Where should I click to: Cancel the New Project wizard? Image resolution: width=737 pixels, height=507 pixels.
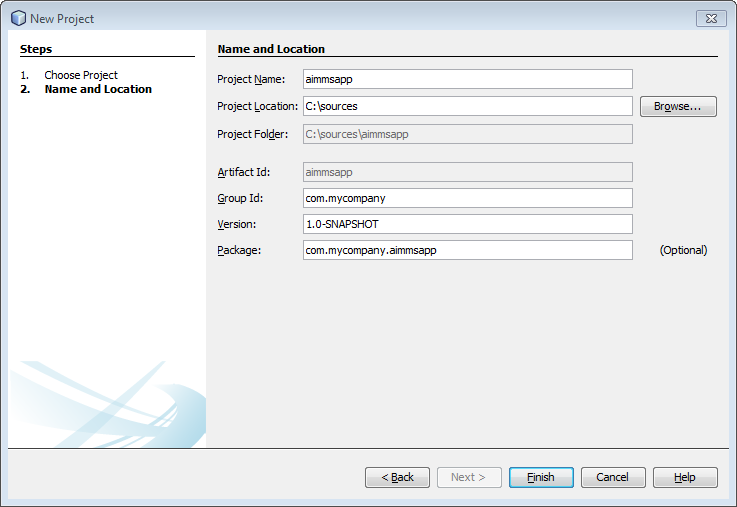tap(613, 477)
